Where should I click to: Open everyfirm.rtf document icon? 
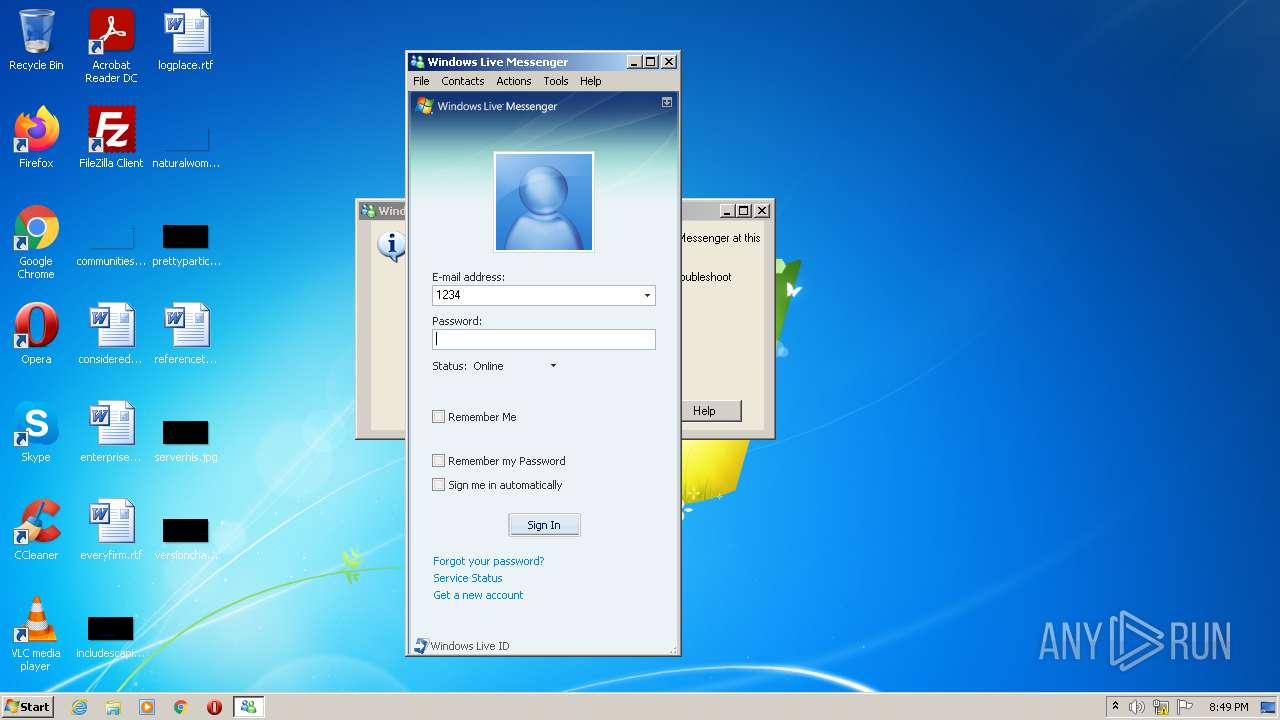coord(111,530)
